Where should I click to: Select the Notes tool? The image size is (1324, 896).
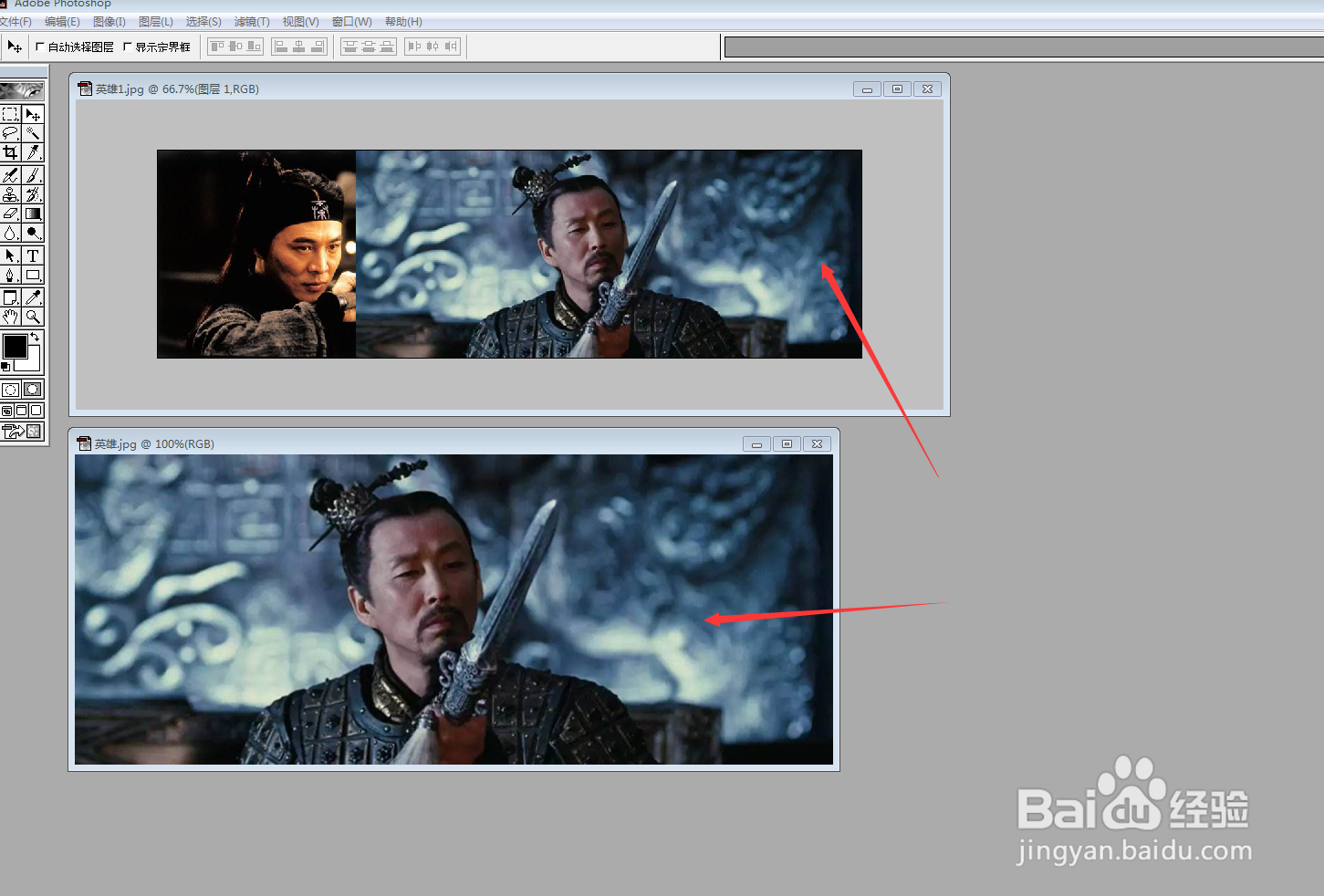coord(10,297)
